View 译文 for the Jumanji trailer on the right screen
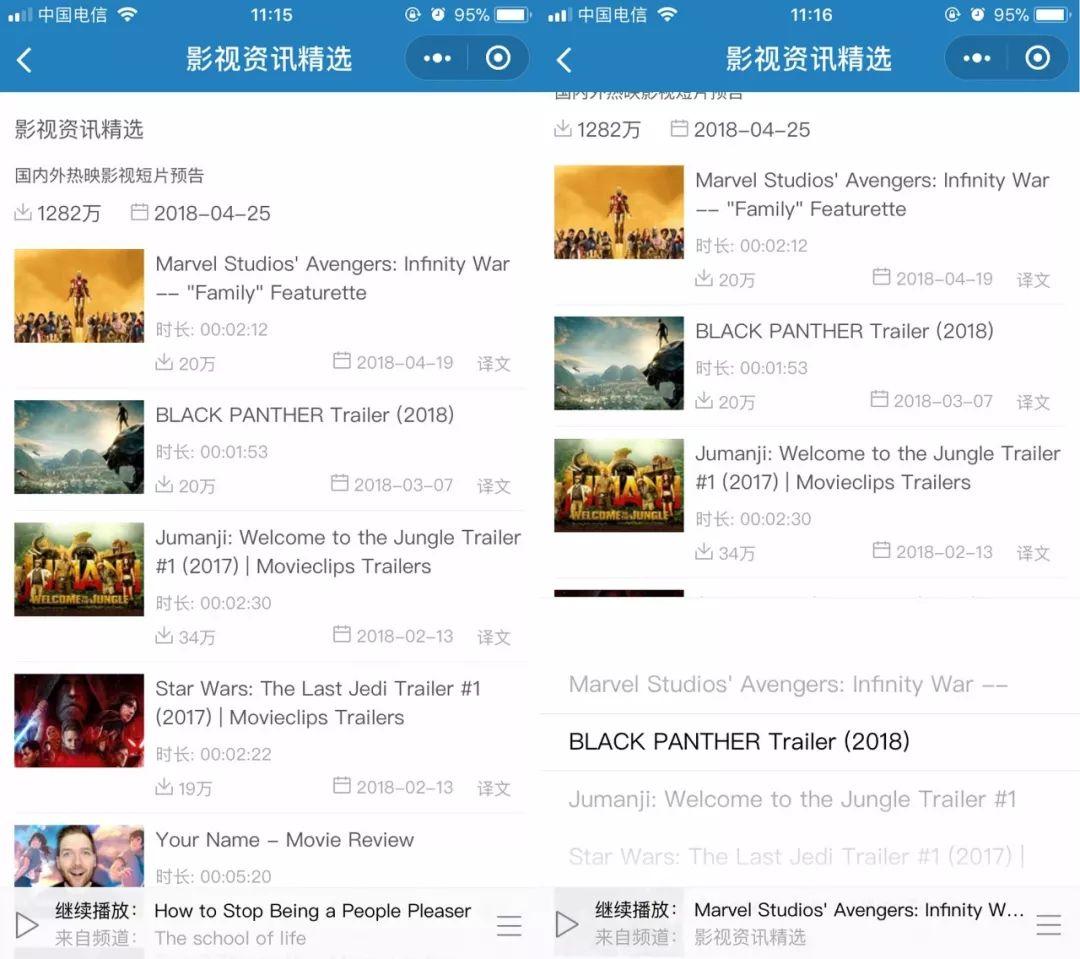The height and width of the screenshot is (959, 1080). click(x=1033, y=553)
